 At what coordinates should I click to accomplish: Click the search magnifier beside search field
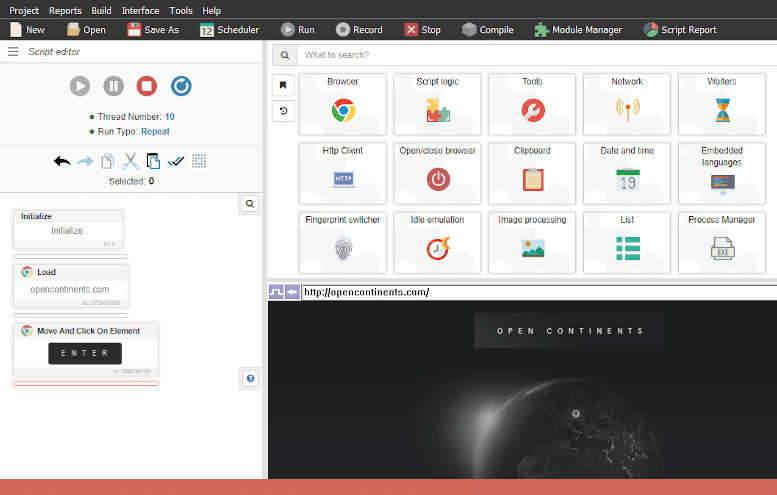[285, 55]
